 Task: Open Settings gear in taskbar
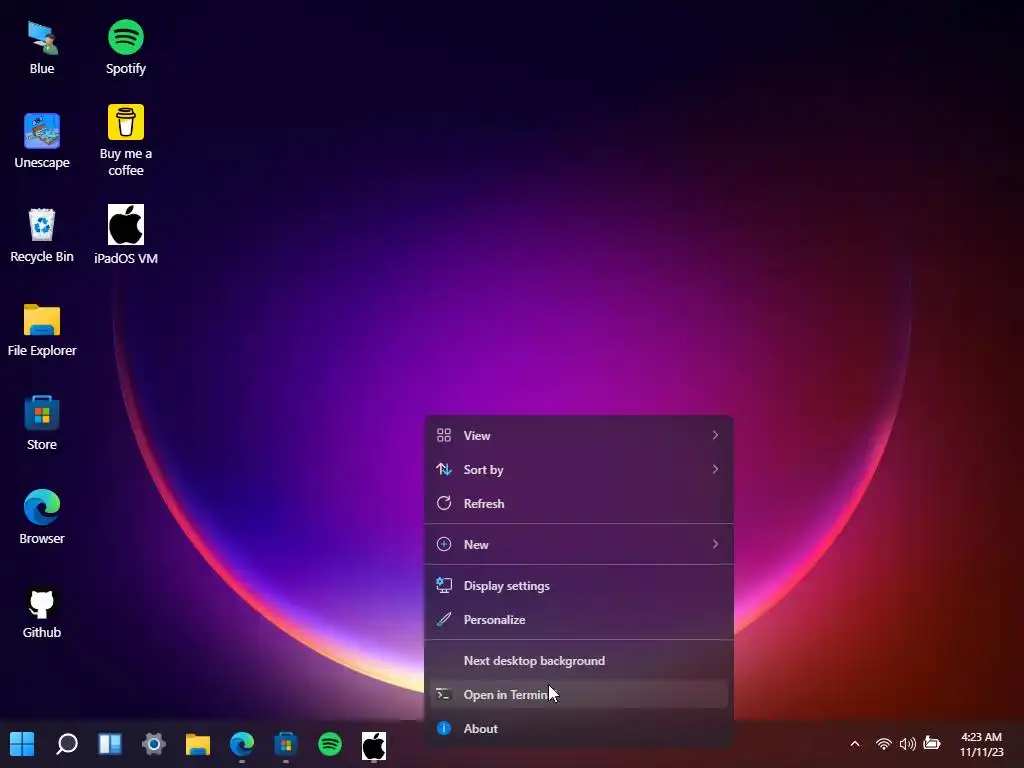coord(154,744)
